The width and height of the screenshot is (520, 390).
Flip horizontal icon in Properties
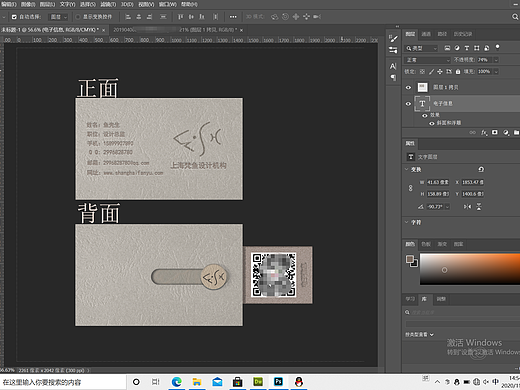pyautogui.click(x=468, y=207)
